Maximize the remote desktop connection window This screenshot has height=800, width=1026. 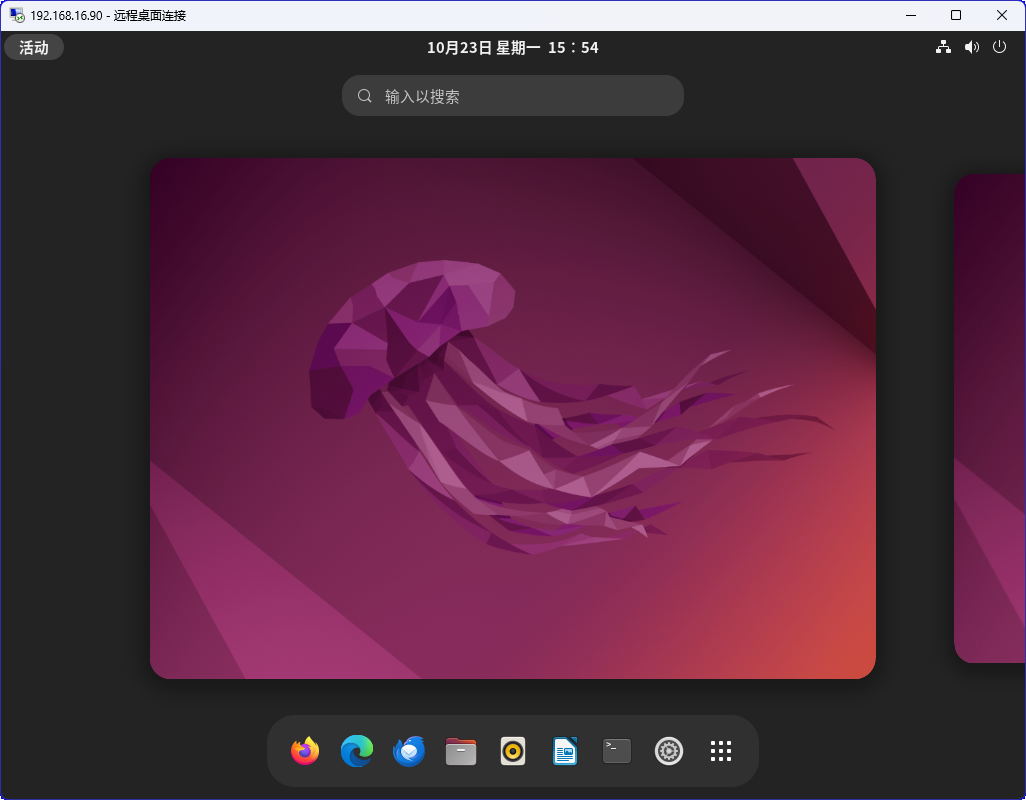(956, 15)
